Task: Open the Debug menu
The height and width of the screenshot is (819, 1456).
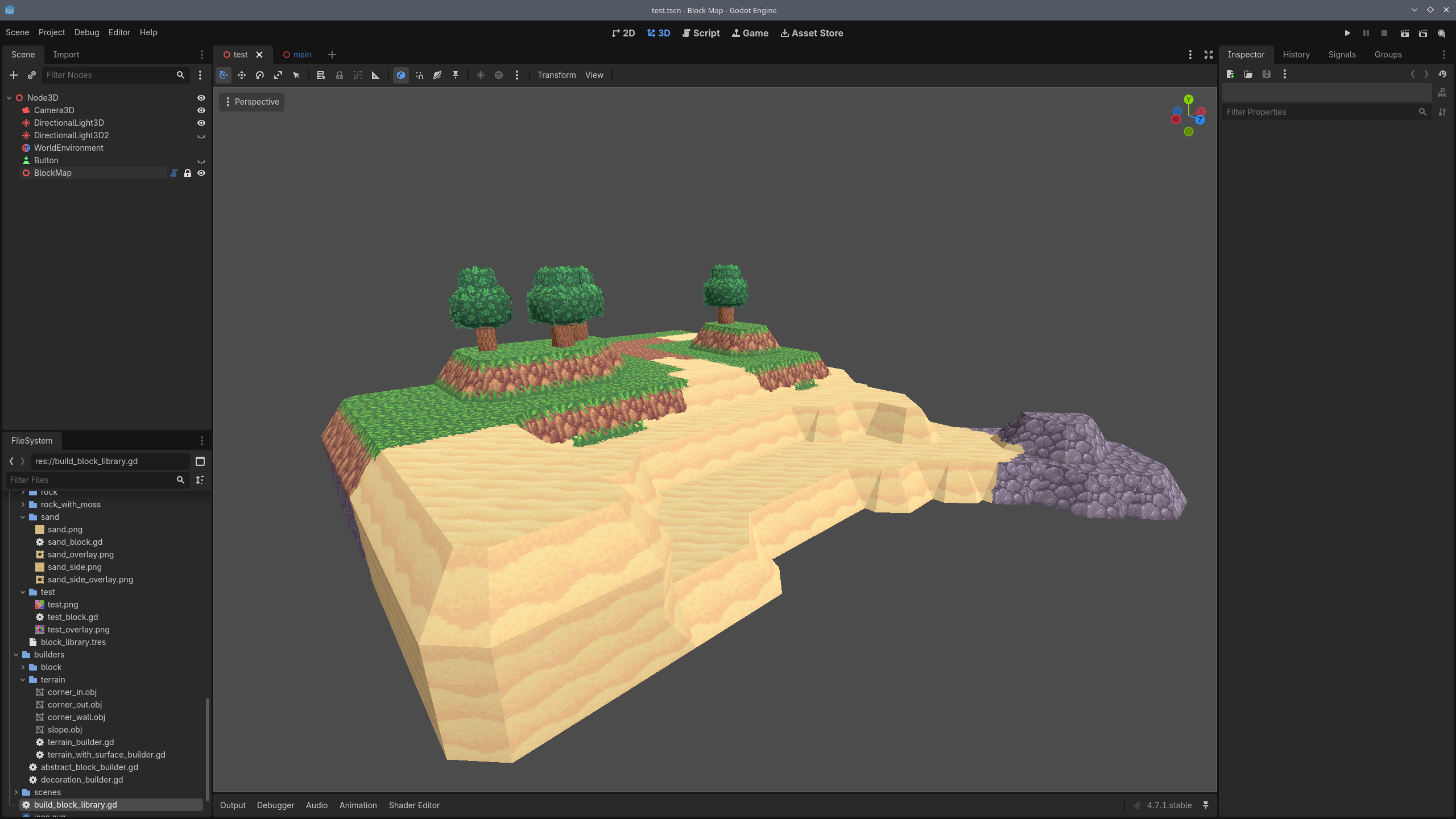Action: 86,32
